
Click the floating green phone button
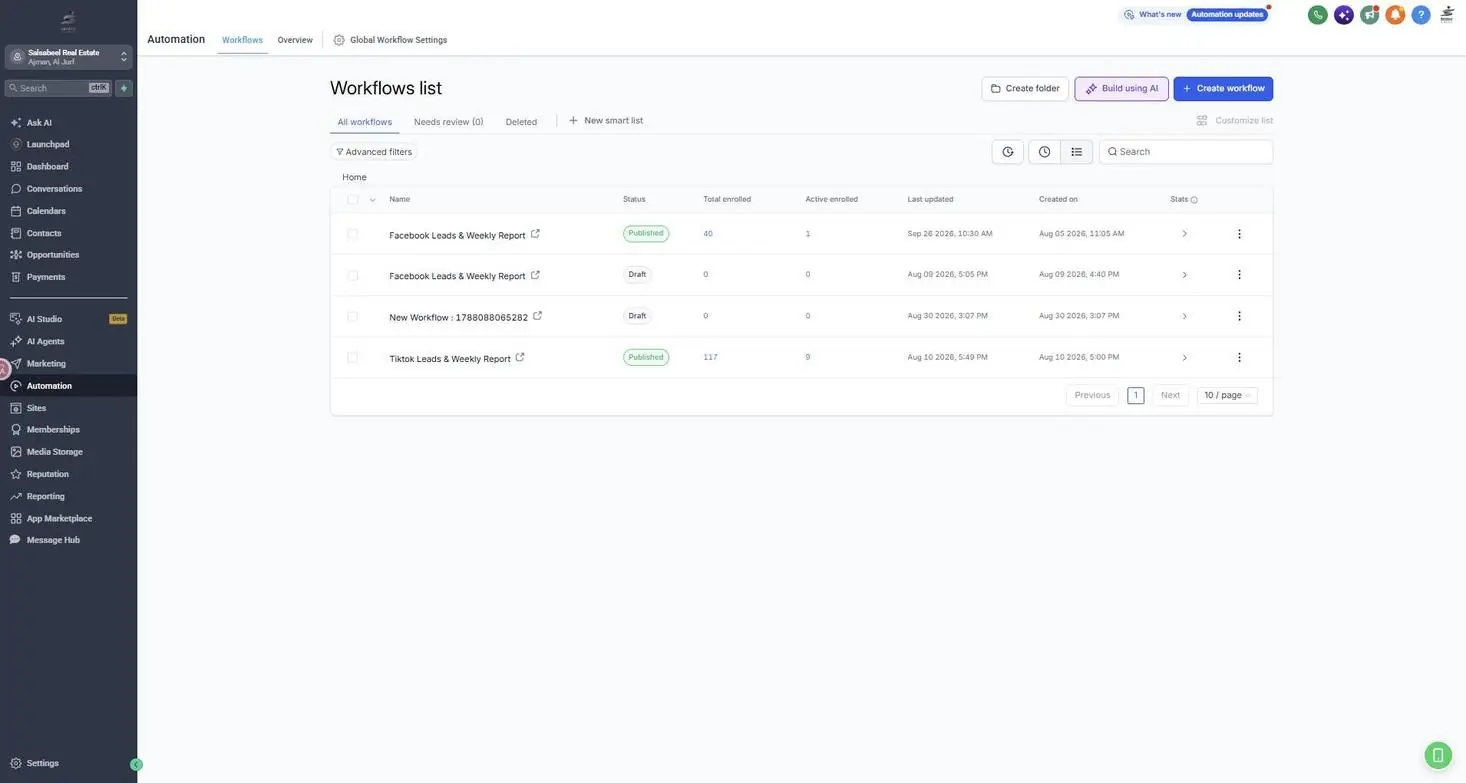(x=1438, y=755)
